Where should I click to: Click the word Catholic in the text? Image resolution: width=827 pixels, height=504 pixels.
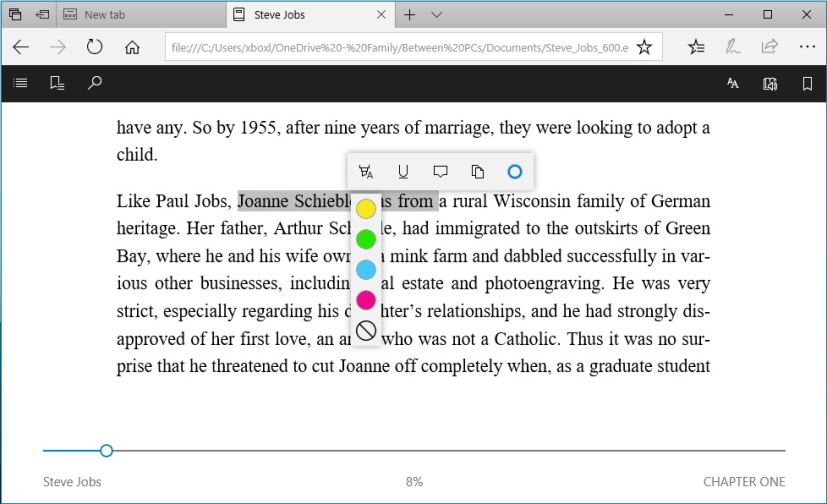[527, 338]
